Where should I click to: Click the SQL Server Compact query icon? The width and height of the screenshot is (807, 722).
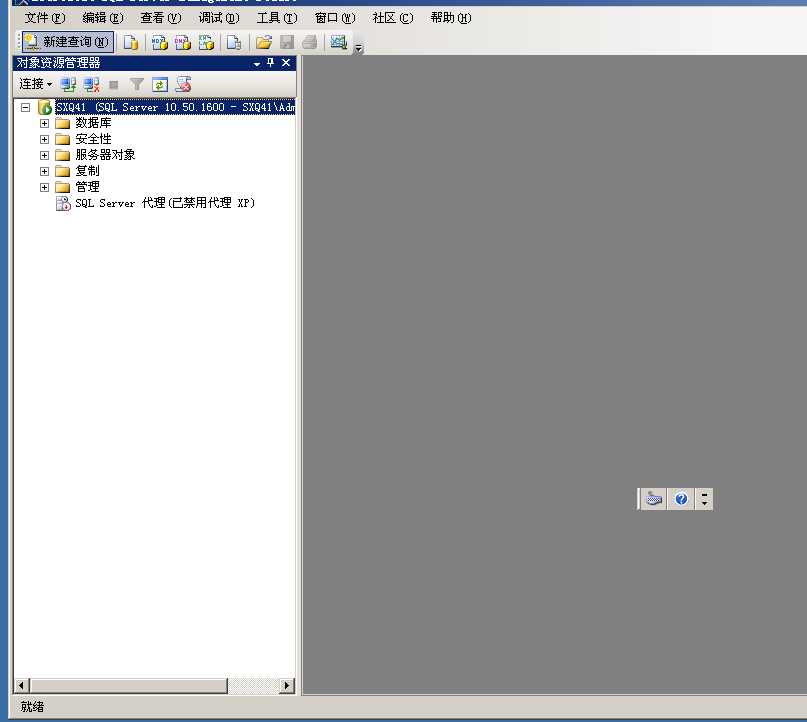pos(234,42)
